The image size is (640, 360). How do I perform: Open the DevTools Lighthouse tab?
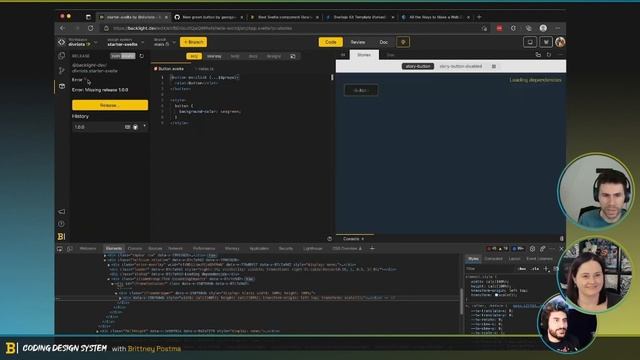(x=313, y=249)
